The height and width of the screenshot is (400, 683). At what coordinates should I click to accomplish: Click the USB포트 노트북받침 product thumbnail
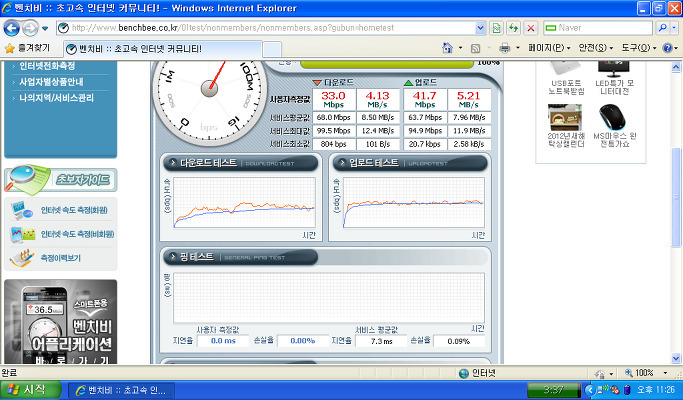(x=565, y=69)
